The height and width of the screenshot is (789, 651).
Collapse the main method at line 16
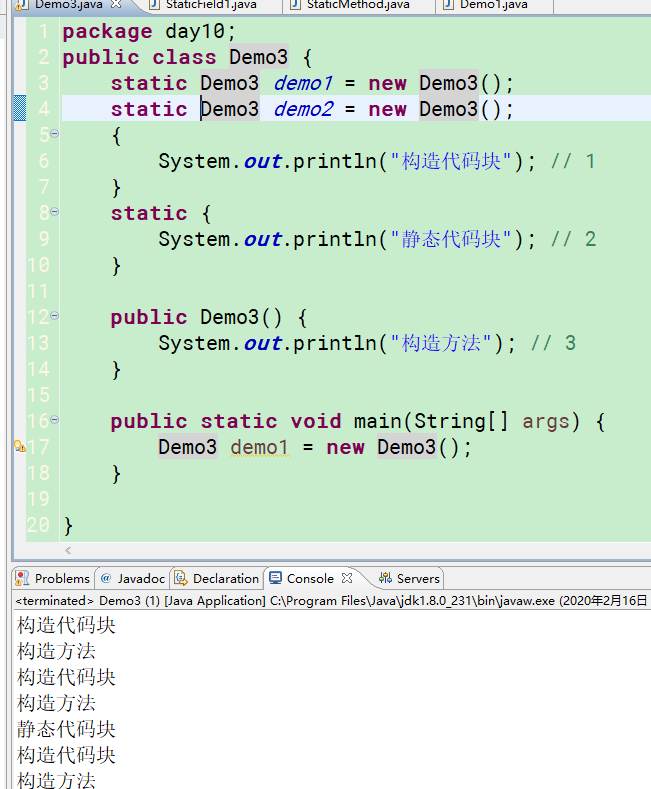(54, 420)
